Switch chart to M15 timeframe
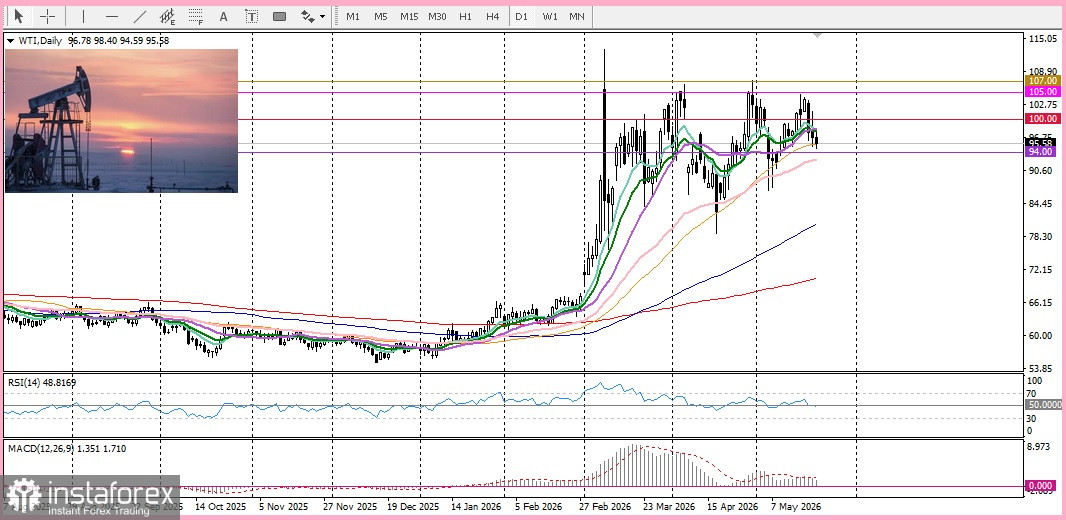The image size is (1066, 520). click(x=409, y=16)
